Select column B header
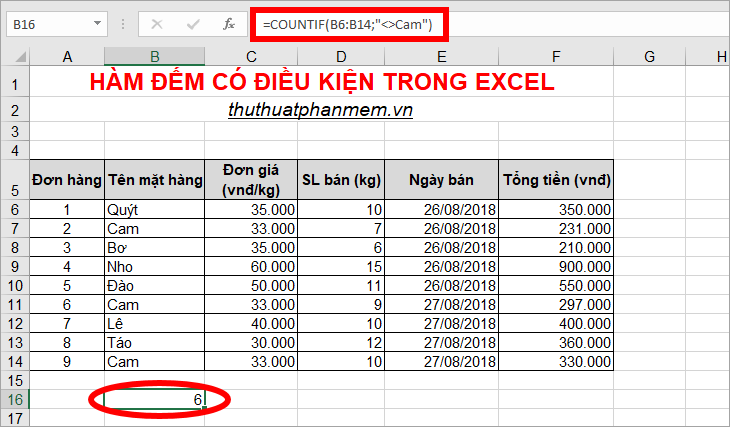The height and width of the screenshot is (427, 730). (x=155, y=57)
